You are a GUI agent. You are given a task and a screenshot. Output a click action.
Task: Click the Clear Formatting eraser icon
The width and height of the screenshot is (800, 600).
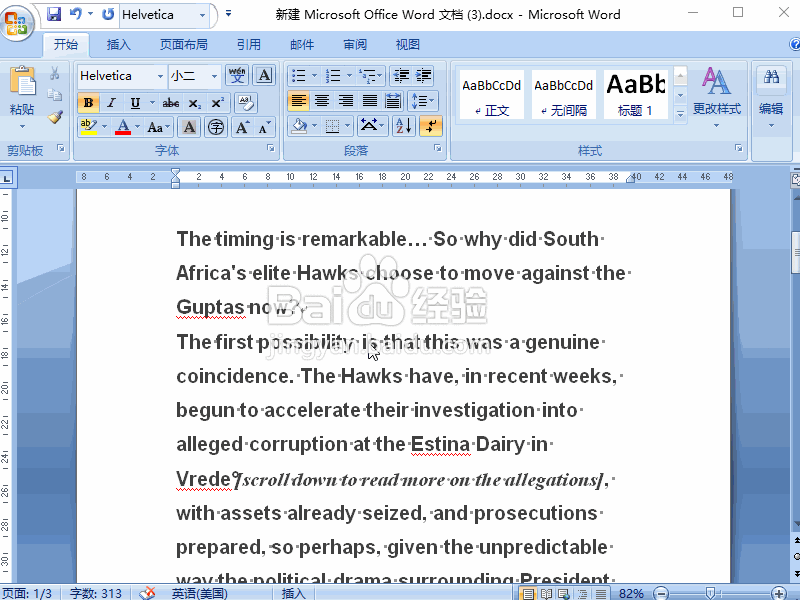246,103
